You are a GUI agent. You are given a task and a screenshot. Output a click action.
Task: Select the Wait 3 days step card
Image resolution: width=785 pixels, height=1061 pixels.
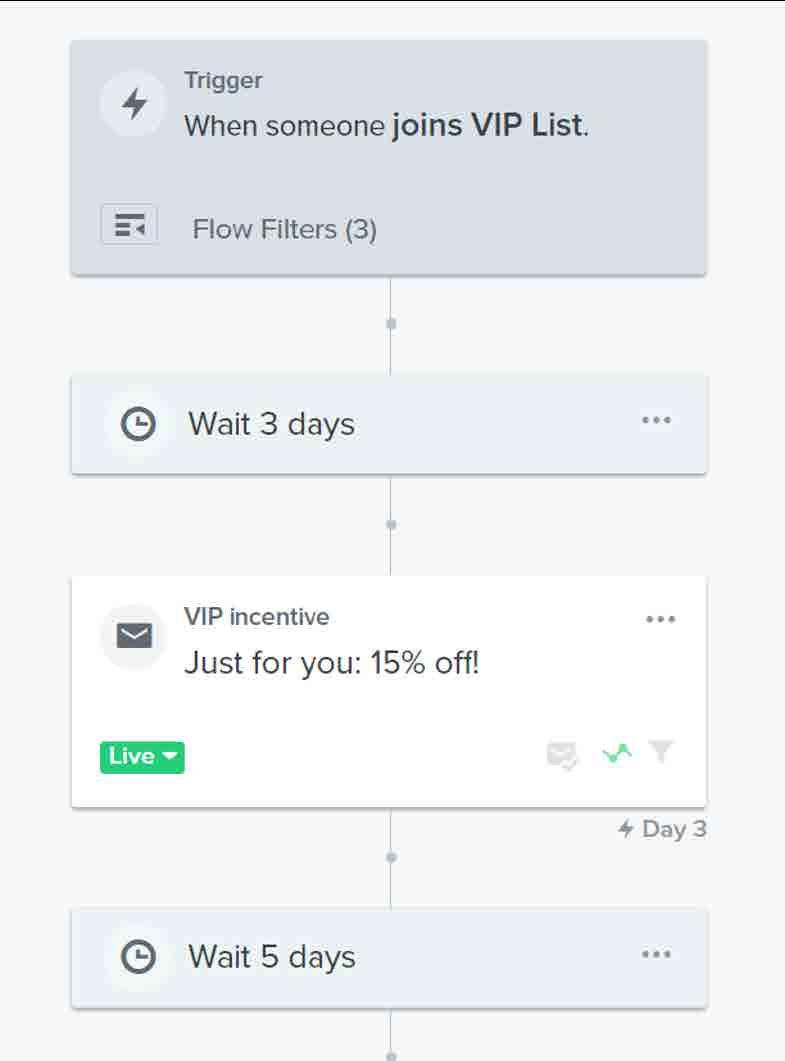tap(389, 424)
